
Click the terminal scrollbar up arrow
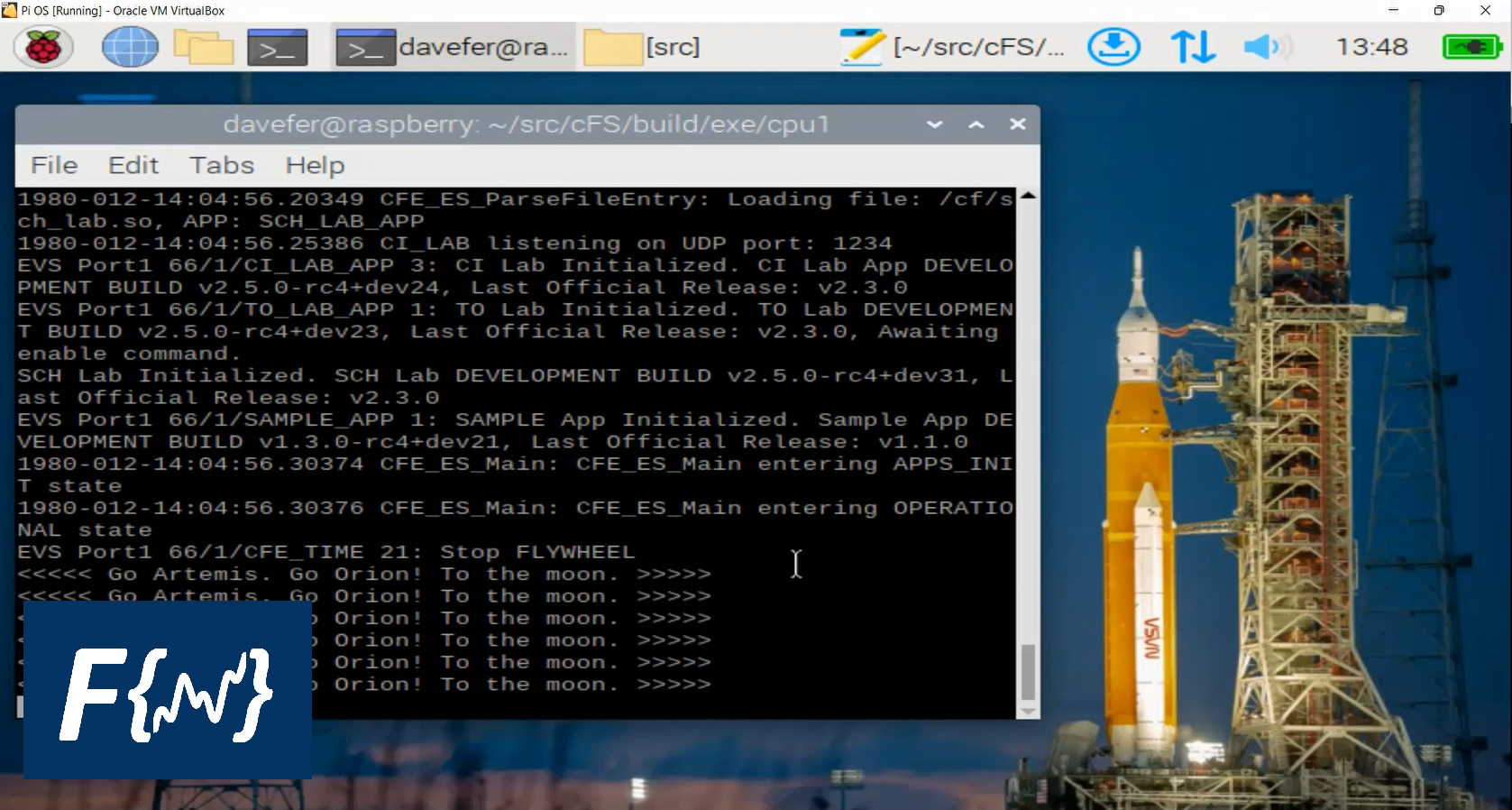click(1028, 195)
